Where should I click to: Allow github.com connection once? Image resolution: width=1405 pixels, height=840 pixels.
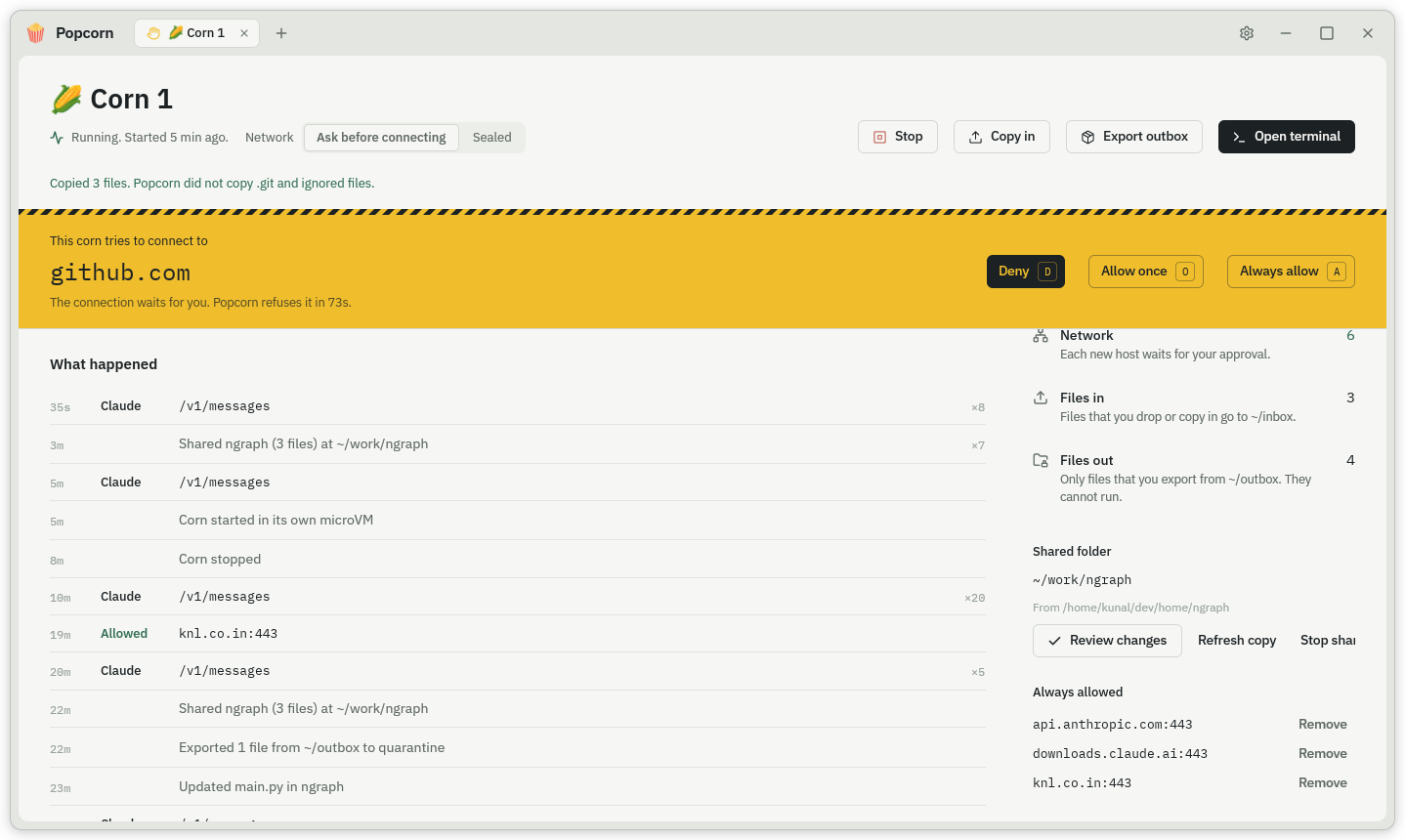1146,272
